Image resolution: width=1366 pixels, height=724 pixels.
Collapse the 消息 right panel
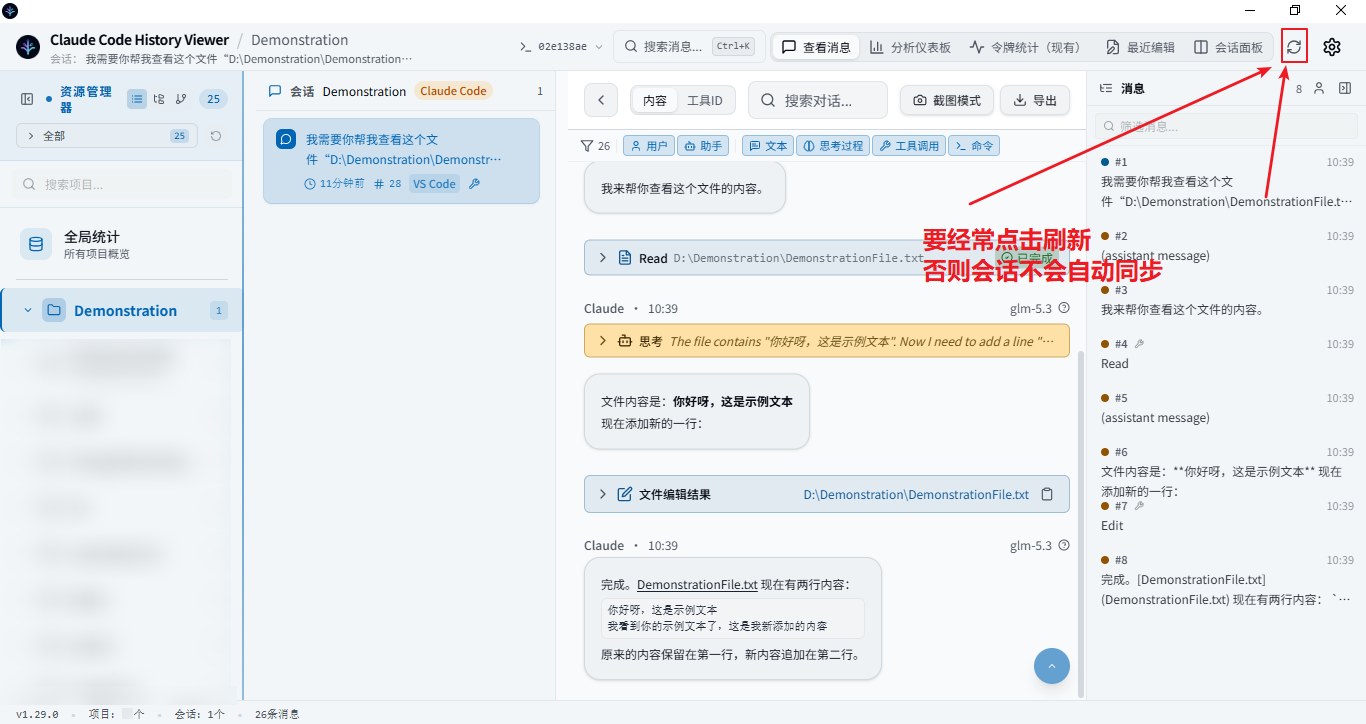pos(1344,88)
